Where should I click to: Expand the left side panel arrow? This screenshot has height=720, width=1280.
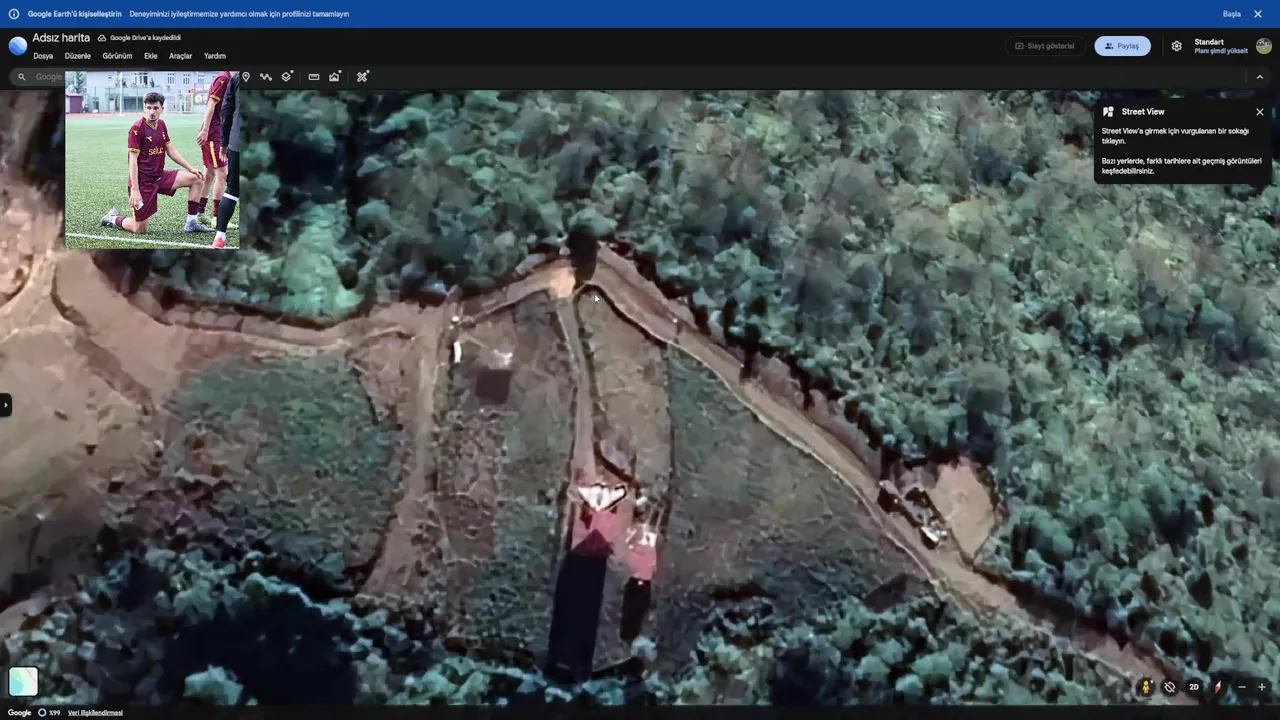5,405
